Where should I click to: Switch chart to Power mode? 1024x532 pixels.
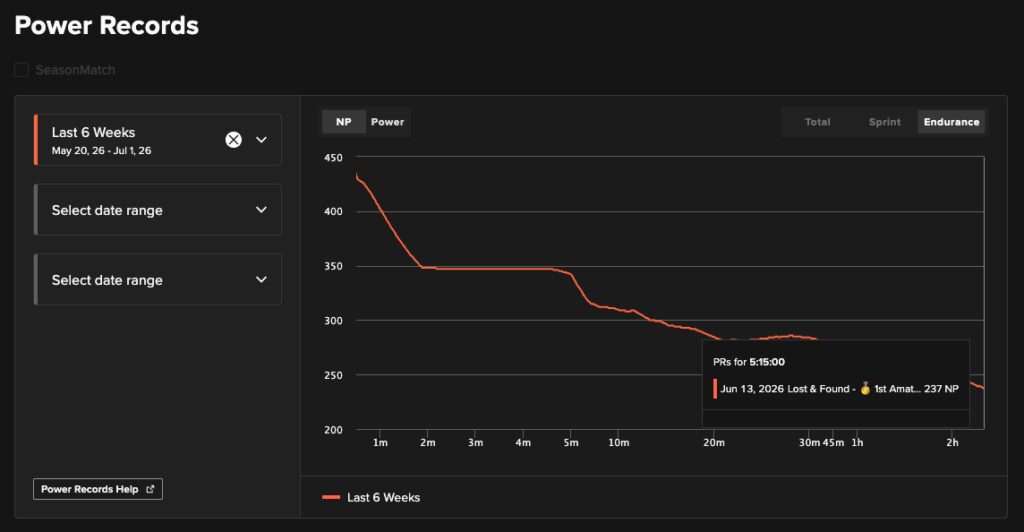(x=387, y=122)
